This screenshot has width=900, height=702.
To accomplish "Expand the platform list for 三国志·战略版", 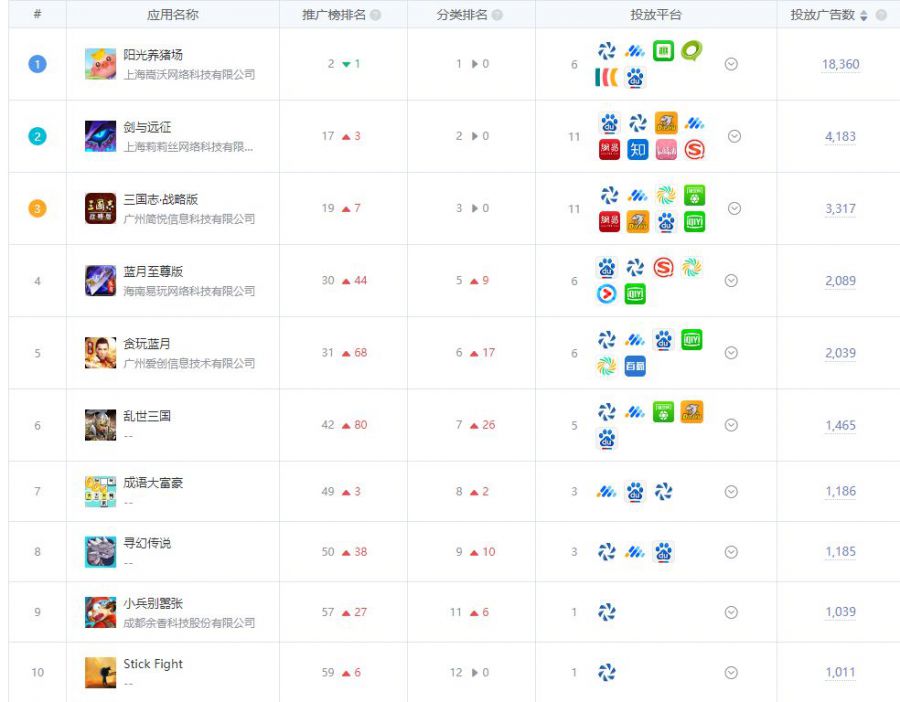I will (734, 208).
